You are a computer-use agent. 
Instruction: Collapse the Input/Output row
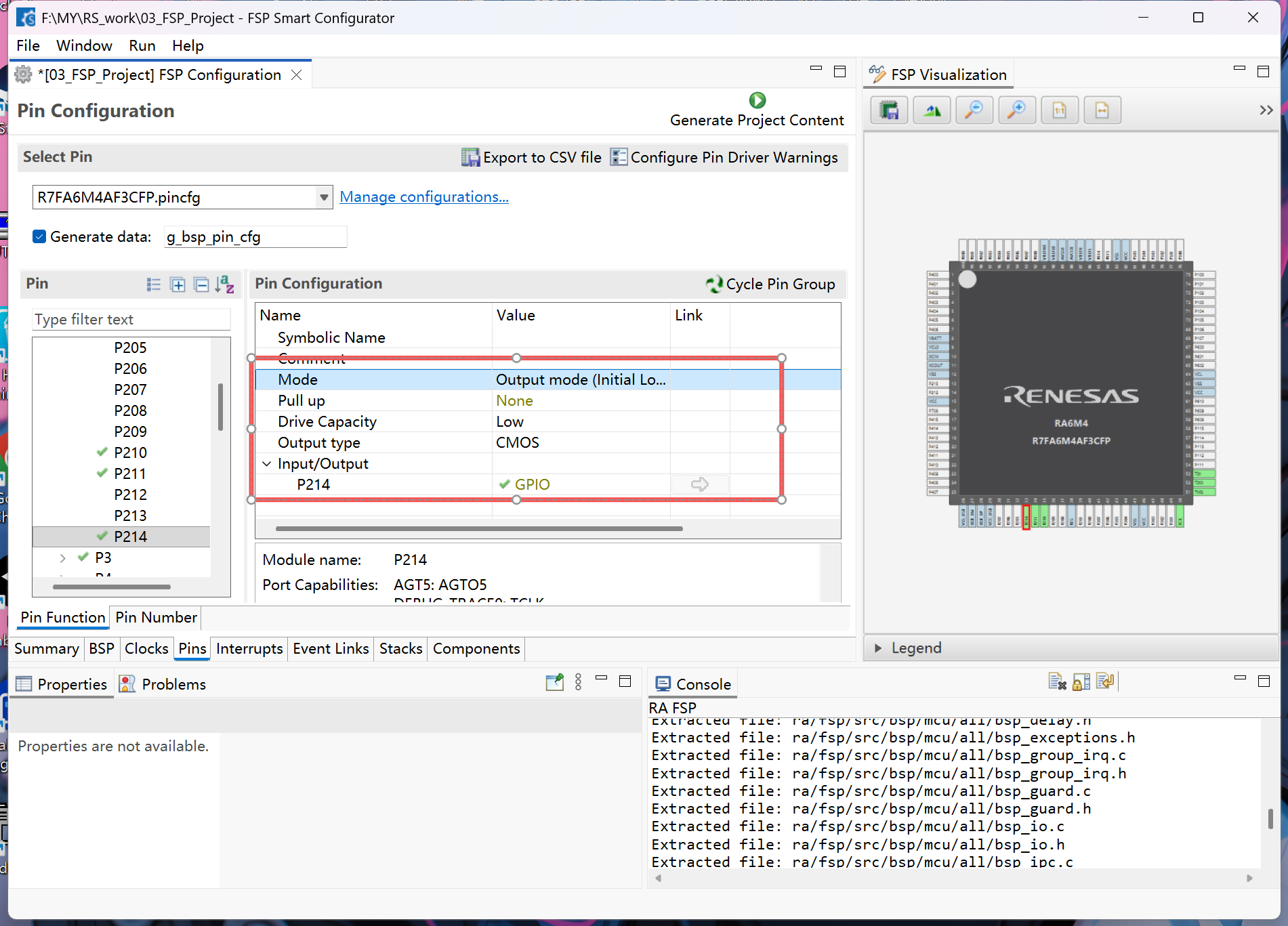tap(267, 464)
